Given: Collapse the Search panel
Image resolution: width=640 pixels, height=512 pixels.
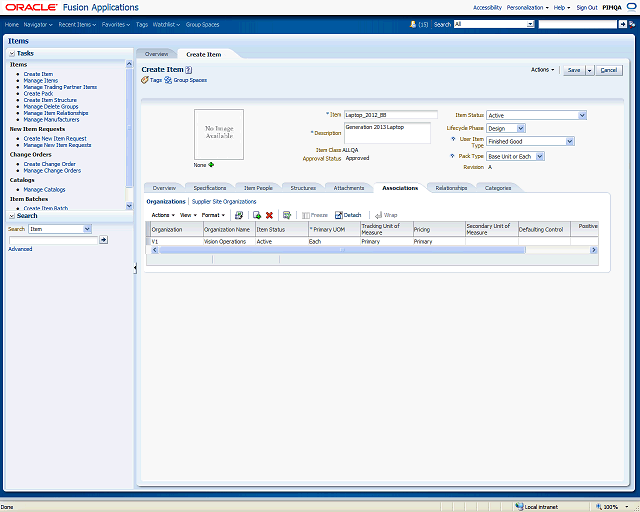Looking at the screenshot, I should click(x=12, y=216).
